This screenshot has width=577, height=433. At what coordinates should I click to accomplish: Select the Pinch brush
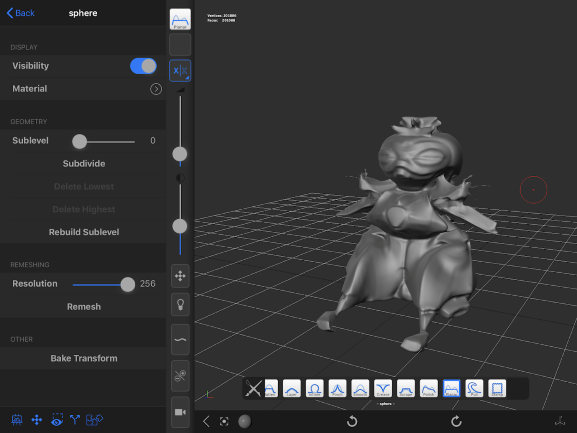337,388
